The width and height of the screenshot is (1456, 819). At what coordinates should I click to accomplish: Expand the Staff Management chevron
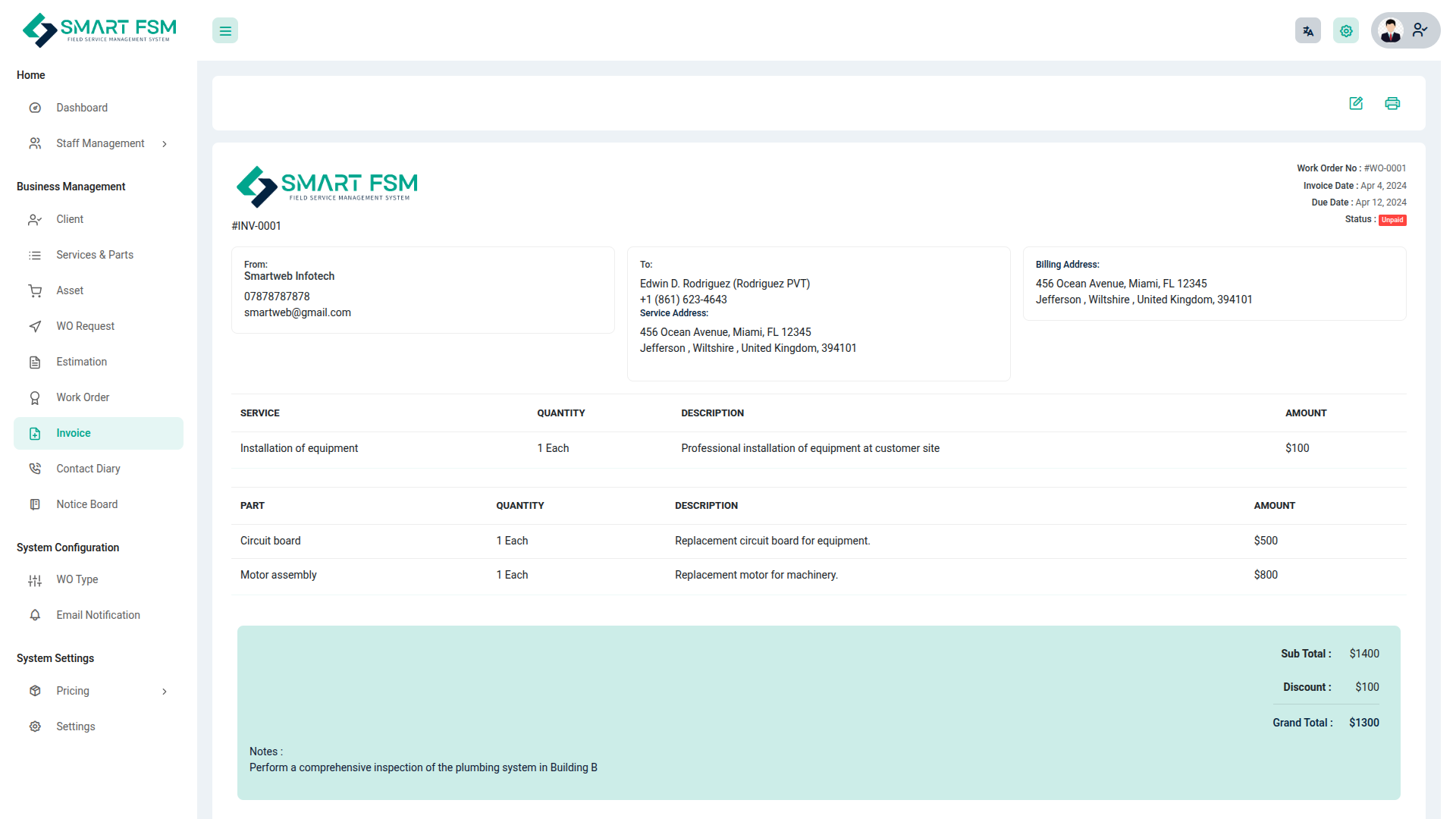click(x=165, y=144)
